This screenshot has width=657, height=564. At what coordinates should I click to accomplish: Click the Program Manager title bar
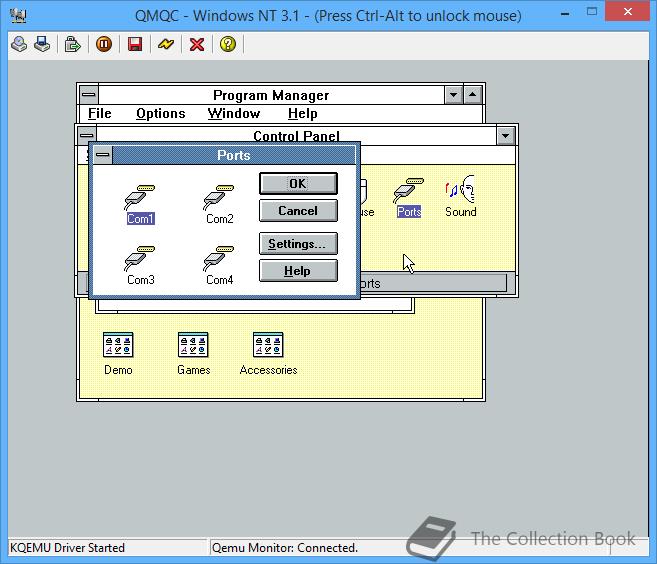click(271, 95)
